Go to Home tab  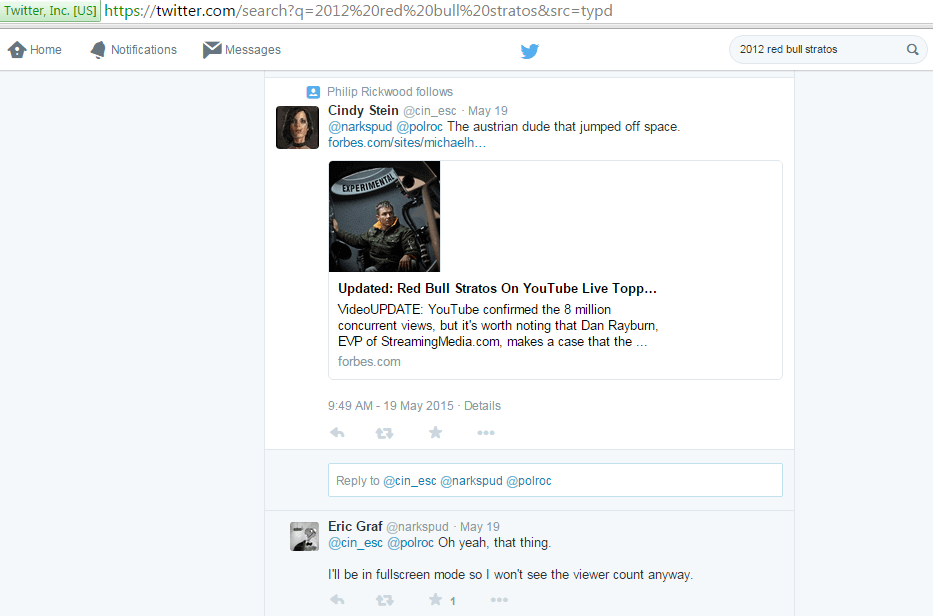(x=35, y=50)
